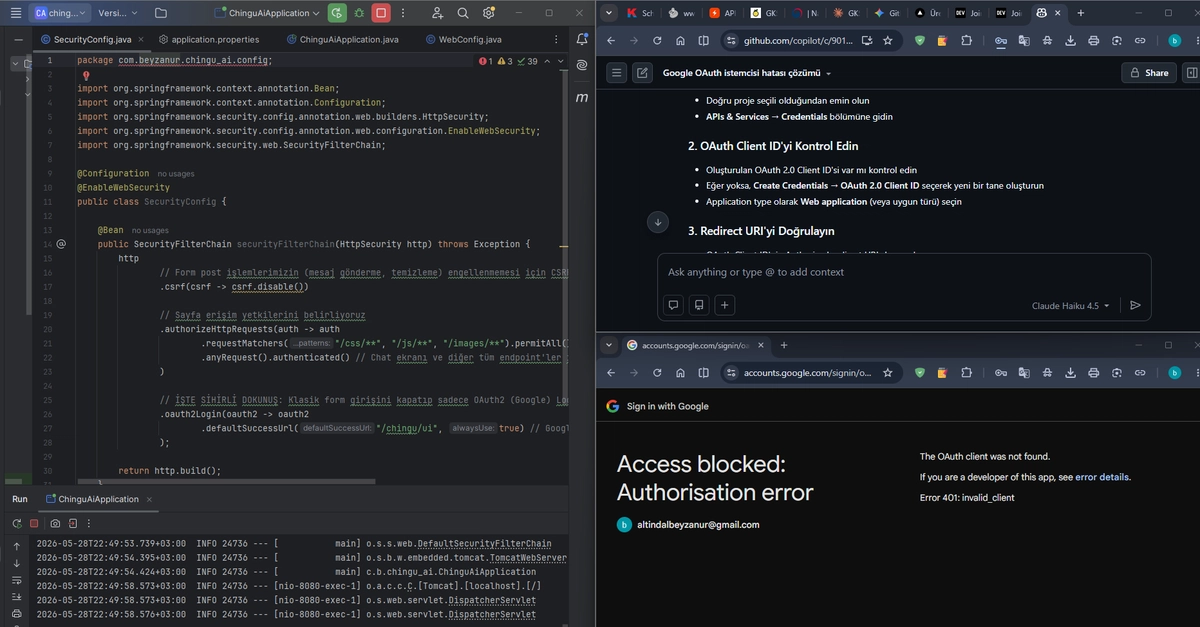Viewport: 1200px width, 627px height.
Task: Start debugging with the bug icon
Action: click(359, 13)
